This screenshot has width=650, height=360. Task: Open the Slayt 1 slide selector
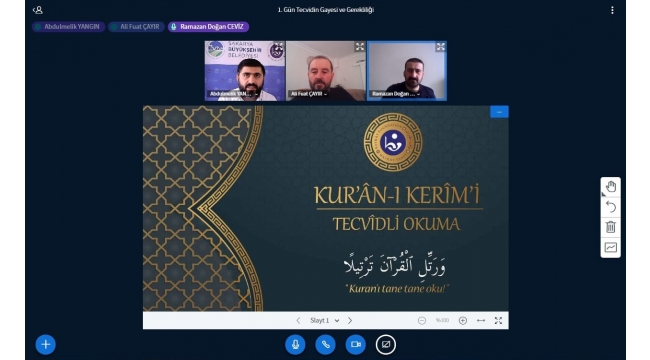tap(325, 321)
